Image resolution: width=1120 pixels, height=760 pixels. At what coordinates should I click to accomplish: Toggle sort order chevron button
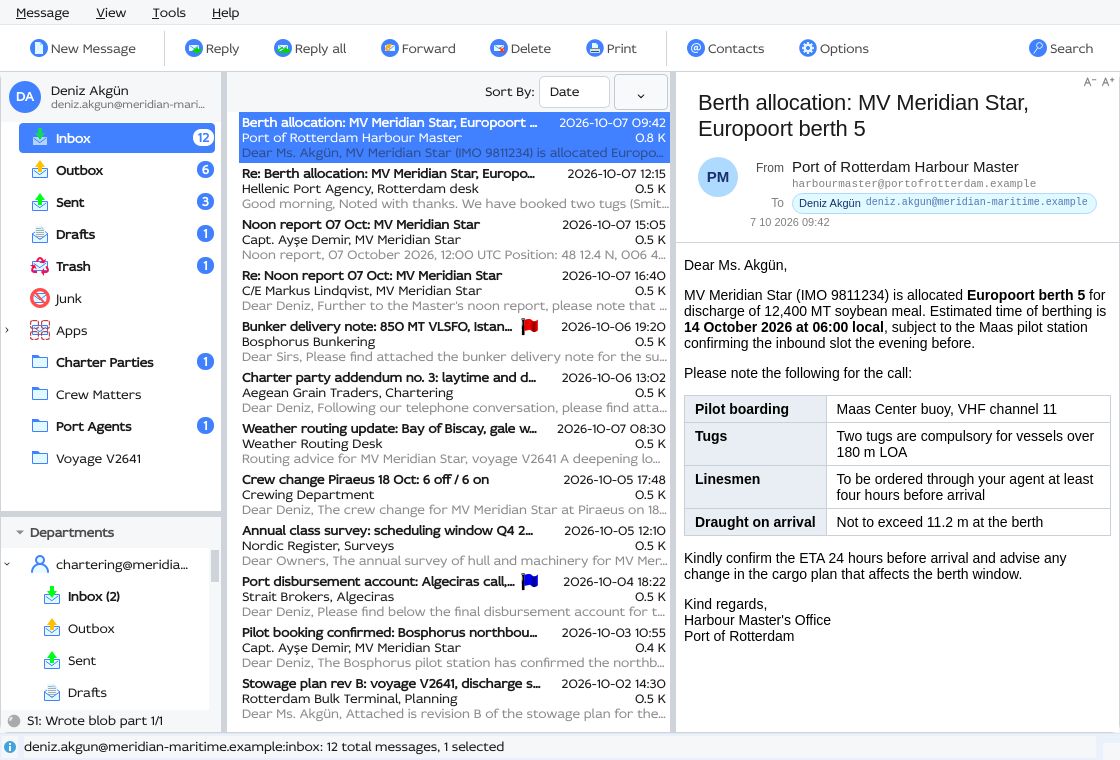[641, 92]
